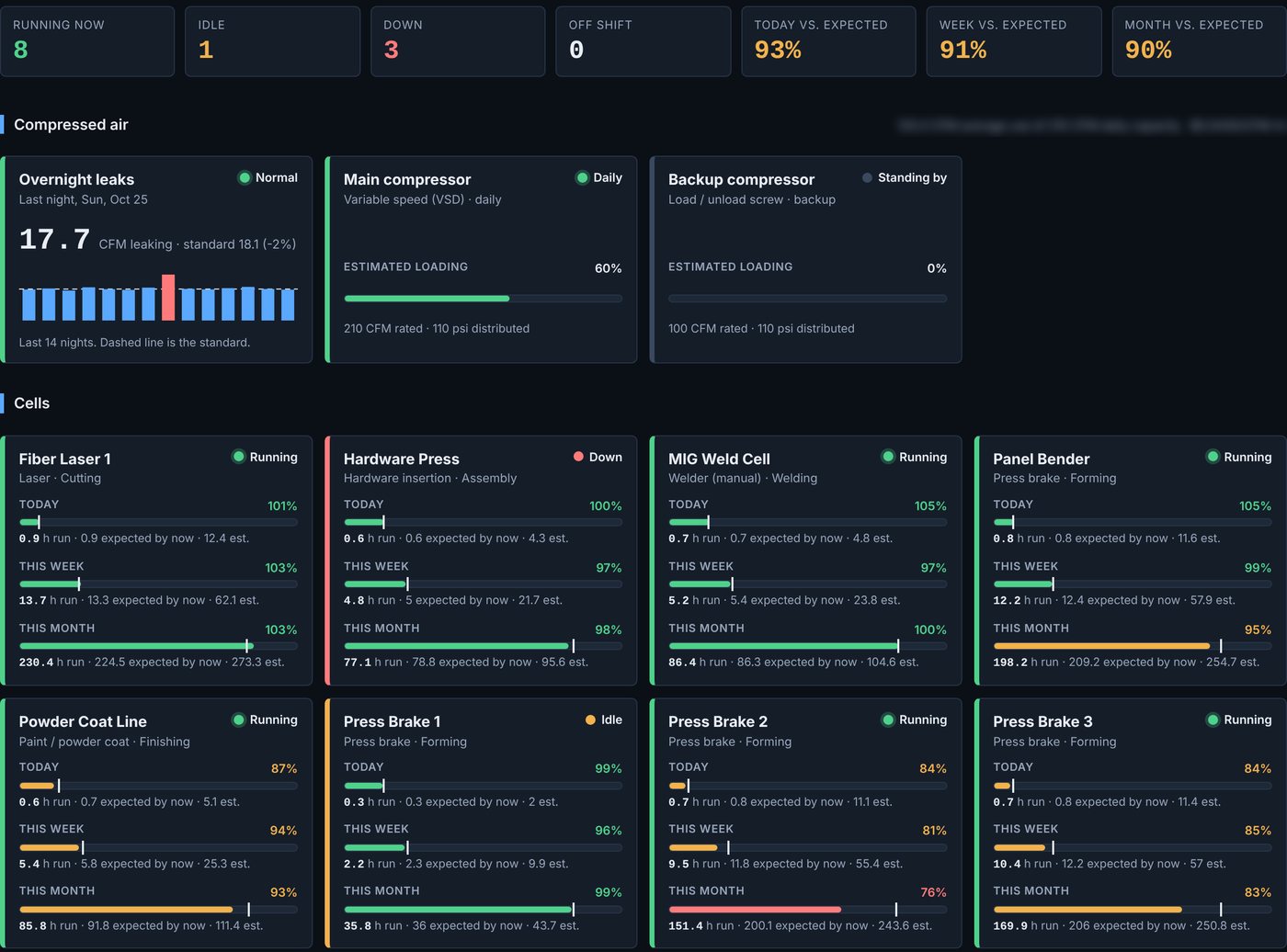The image size is (1287, 952).
Task: Click the red bar in the overnight leaks chart
Action: (168, 298)
